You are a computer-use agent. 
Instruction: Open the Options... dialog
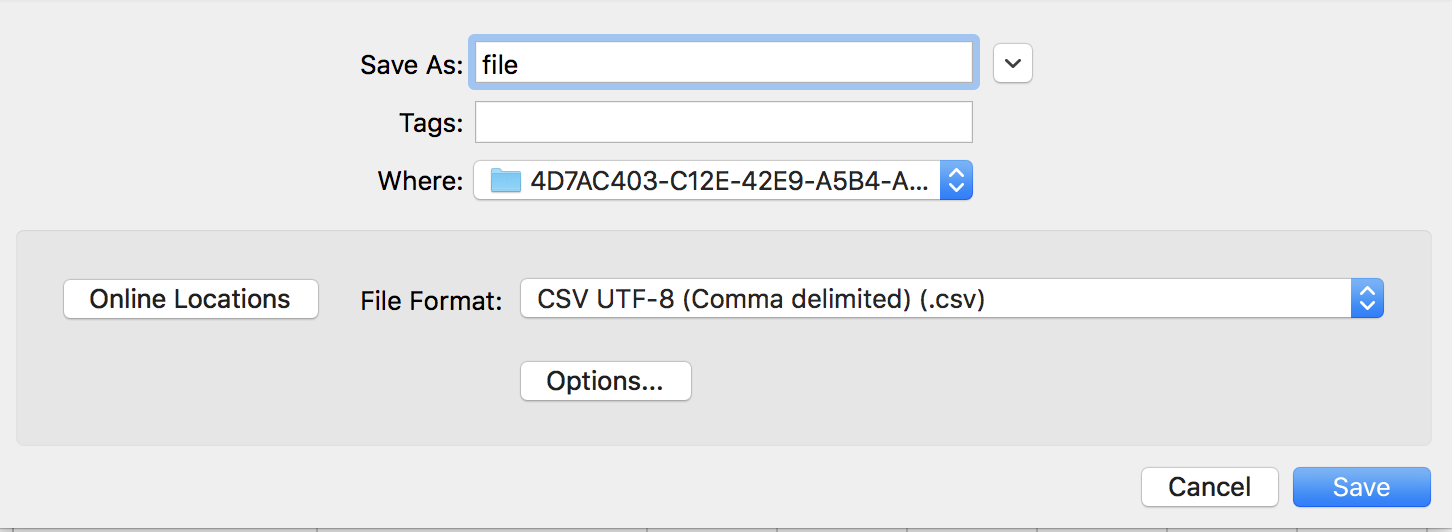605,381
